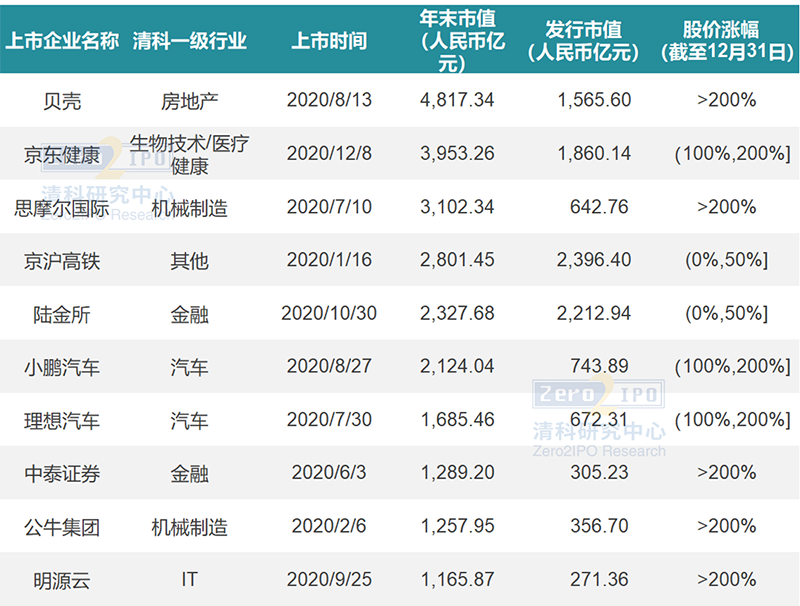Click >200% in the 中泰证券 row
Image resolution: width=800 pixels, height=606 pixels.
click(727, 473)
